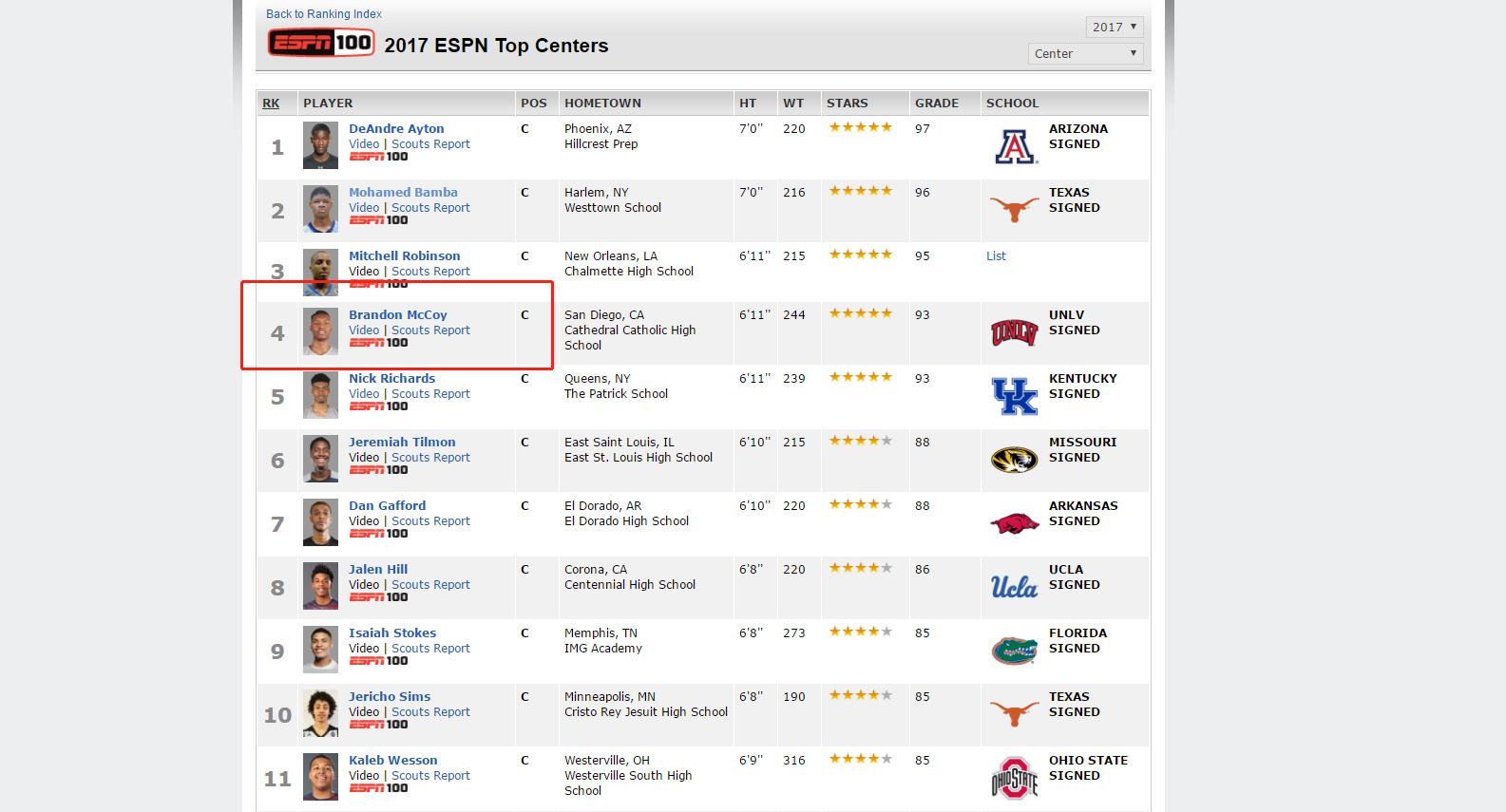Viewport: 1506px width, 812px height.
Task: Open the Center position dropdown
Action: click(x=1085, y=53)
